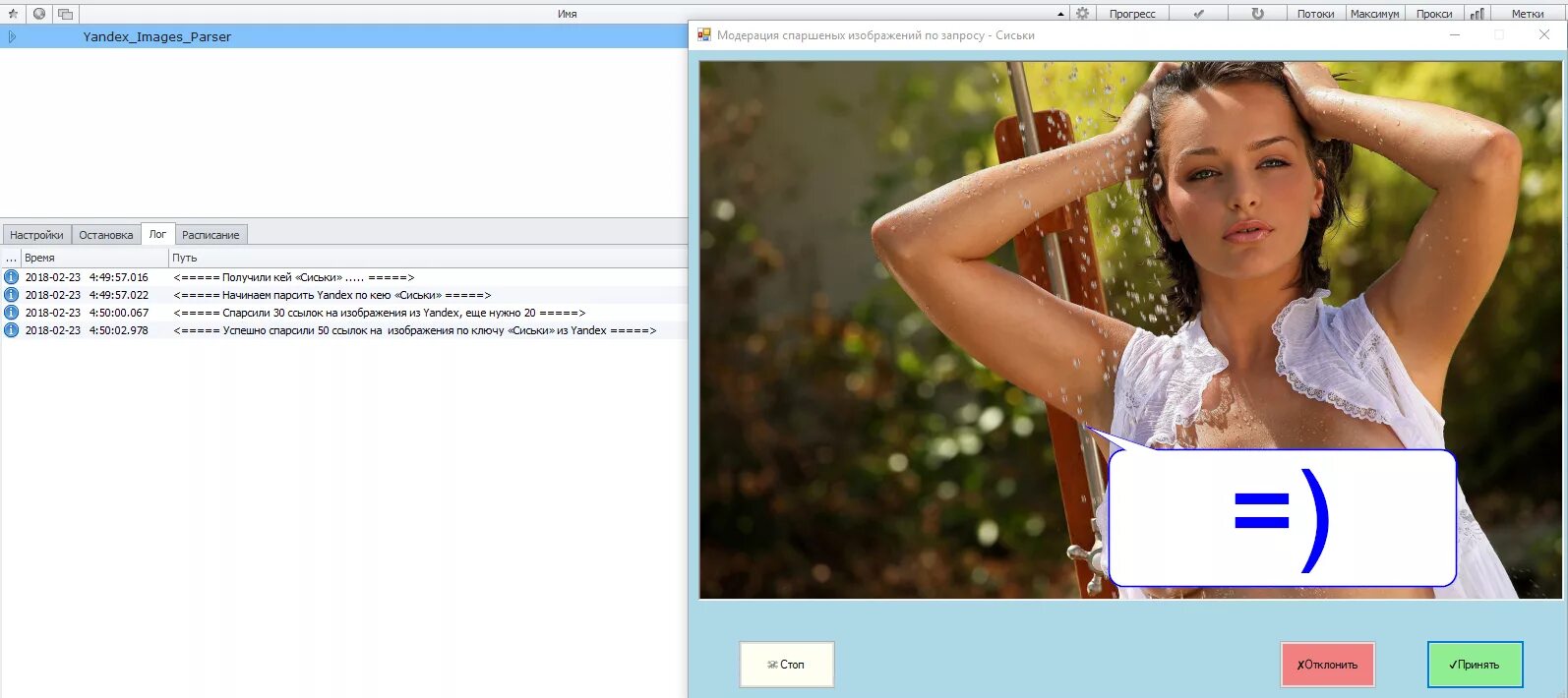The height and width of the screenshot is (698, 1568).
Task: Click info icon of 4:49:57.016 log entry
Action: (11, 277)
